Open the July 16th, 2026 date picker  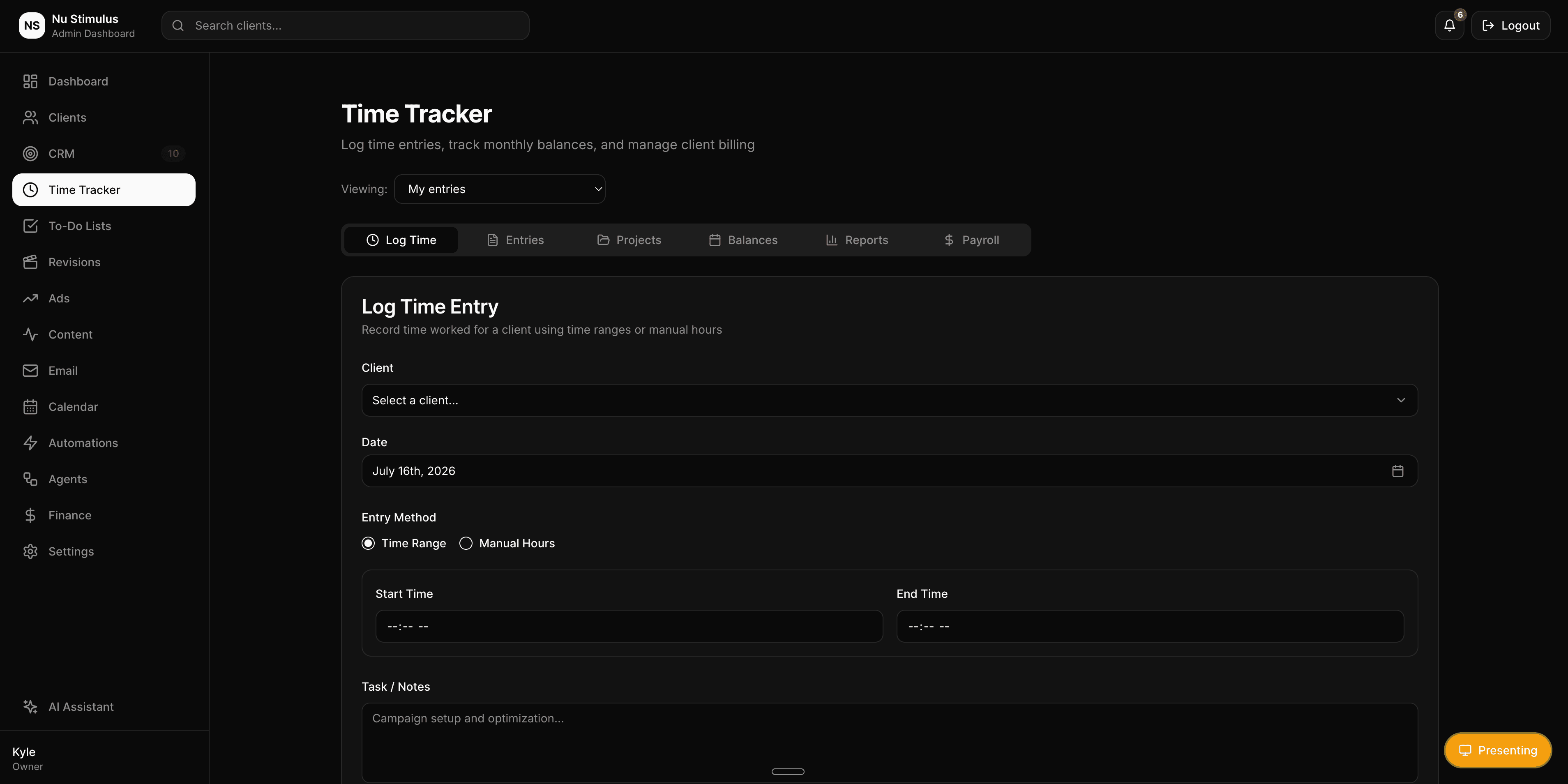pos(889,471)
